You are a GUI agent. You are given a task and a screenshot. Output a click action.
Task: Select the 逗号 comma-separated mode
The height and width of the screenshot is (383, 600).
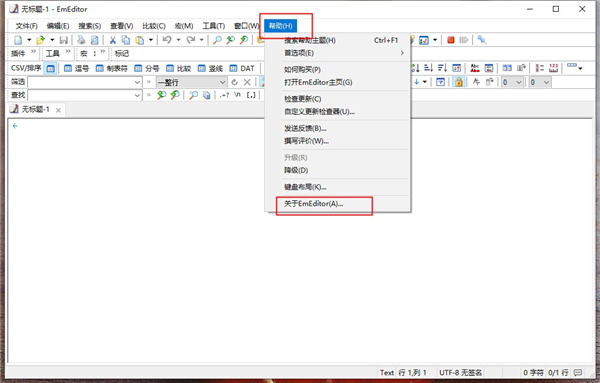[x=76, y=68]
